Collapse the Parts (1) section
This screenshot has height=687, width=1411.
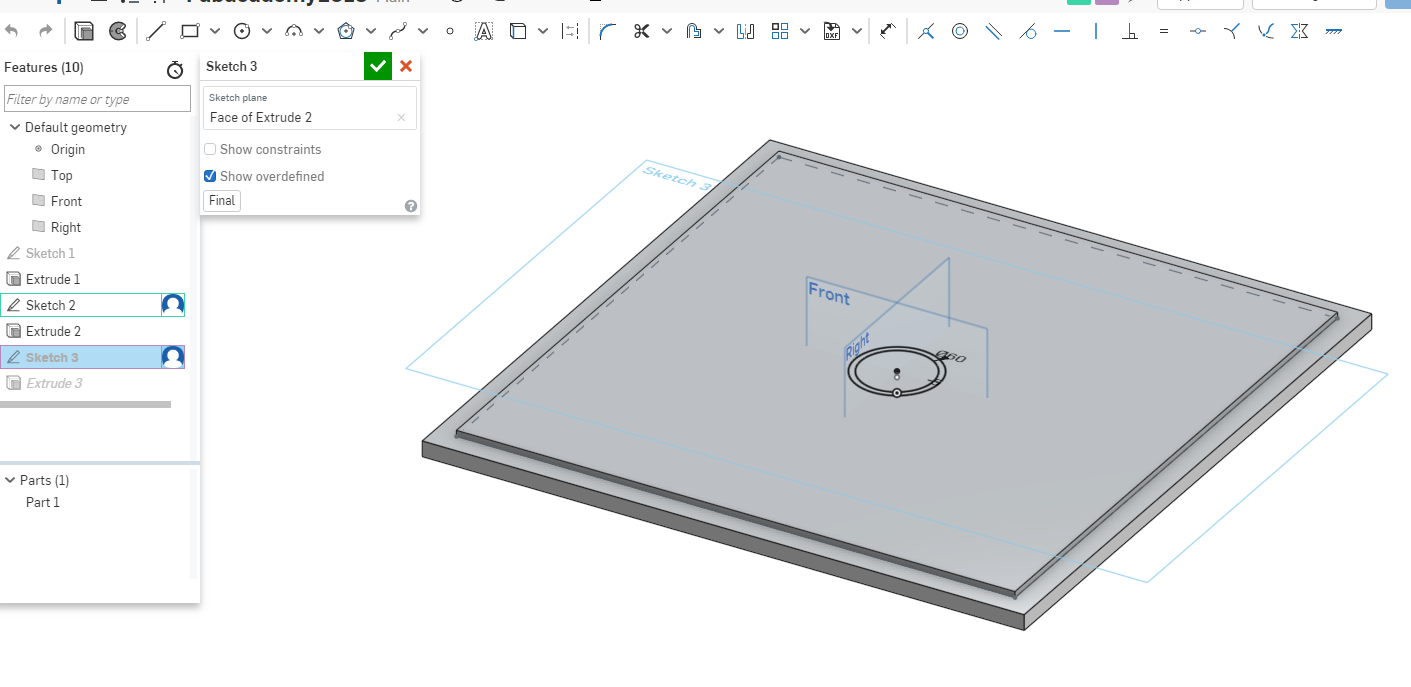10,480
